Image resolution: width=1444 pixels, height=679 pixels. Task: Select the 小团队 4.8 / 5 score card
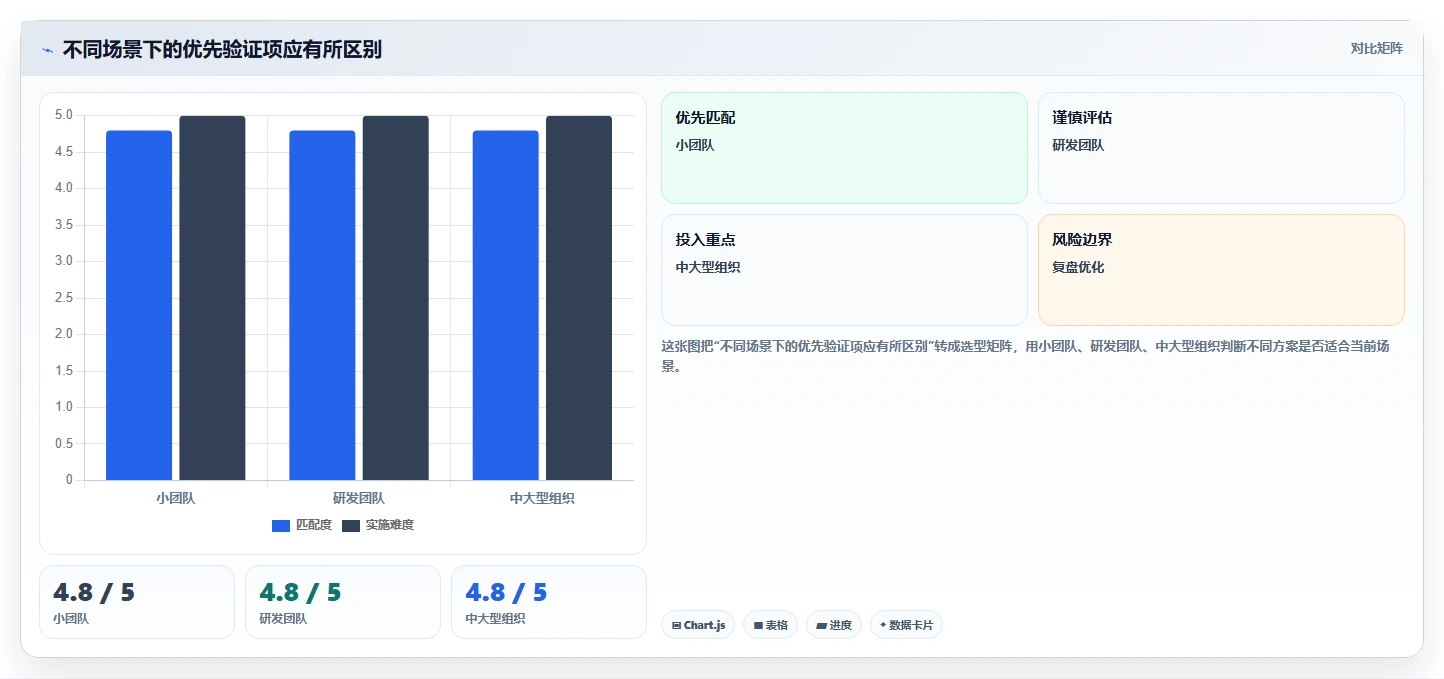pos(137,602)
